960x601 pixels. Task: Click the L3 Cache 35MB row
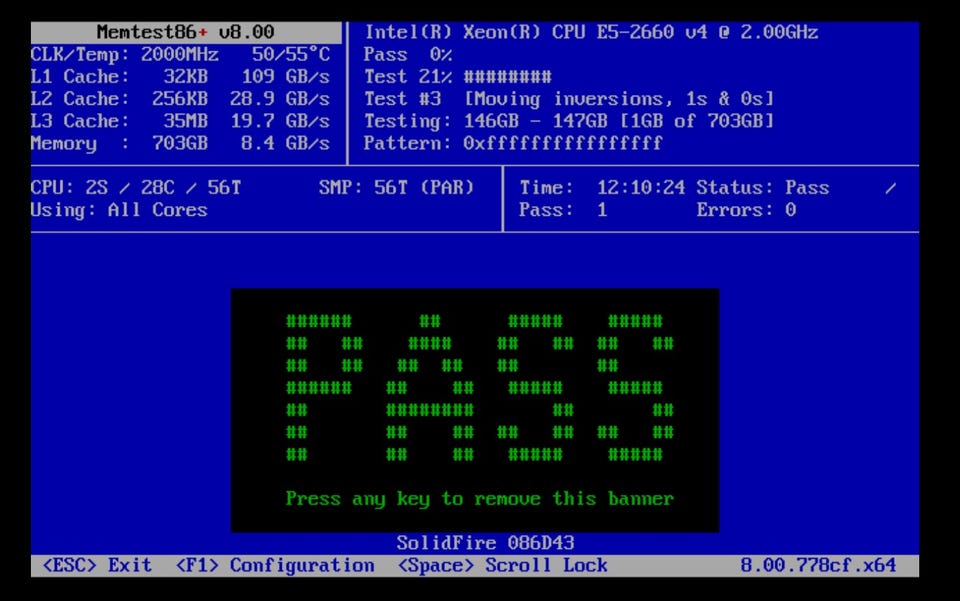click(181, 121)
